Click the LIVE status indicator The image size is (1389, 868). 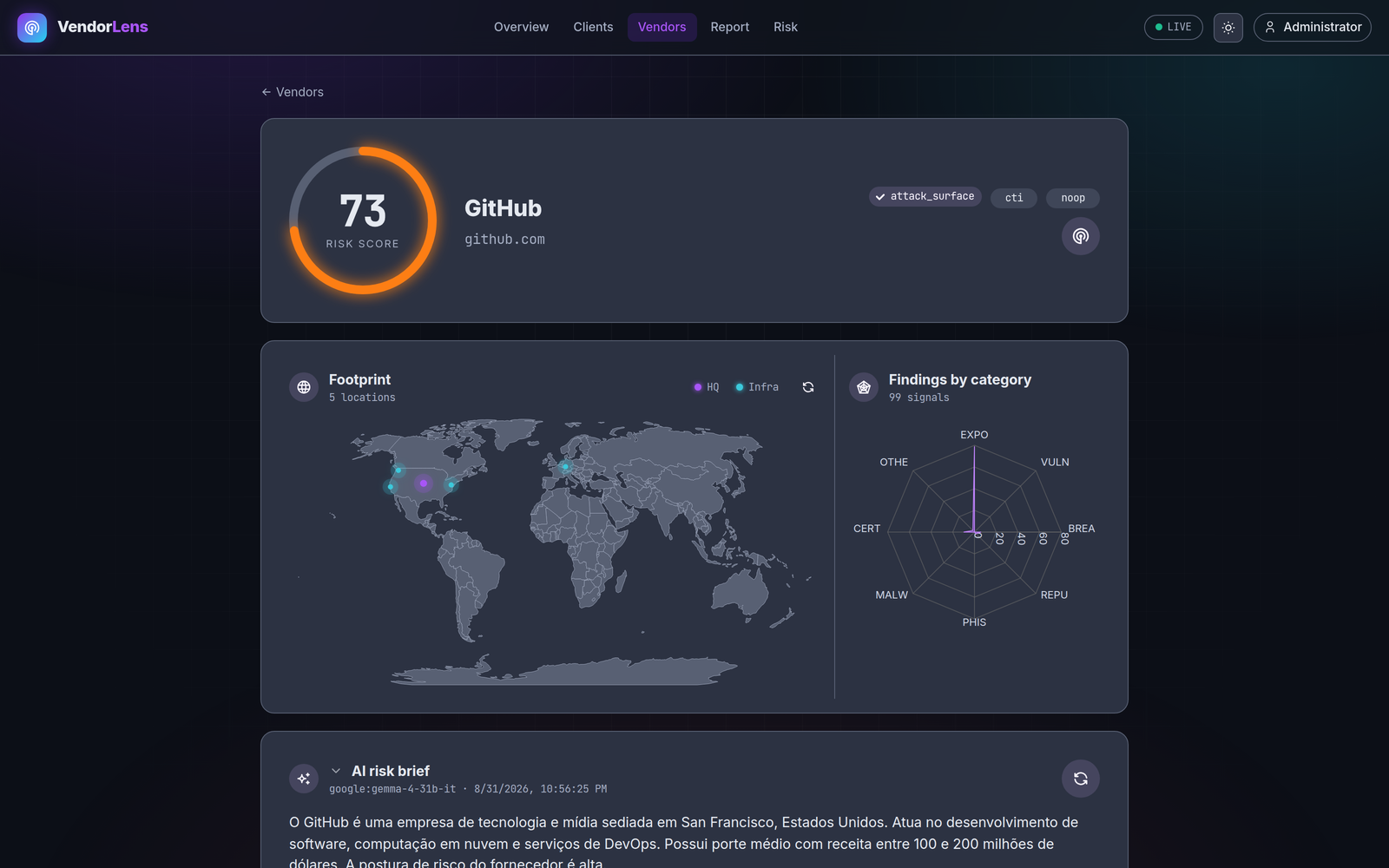click(x=1174, y=27)
